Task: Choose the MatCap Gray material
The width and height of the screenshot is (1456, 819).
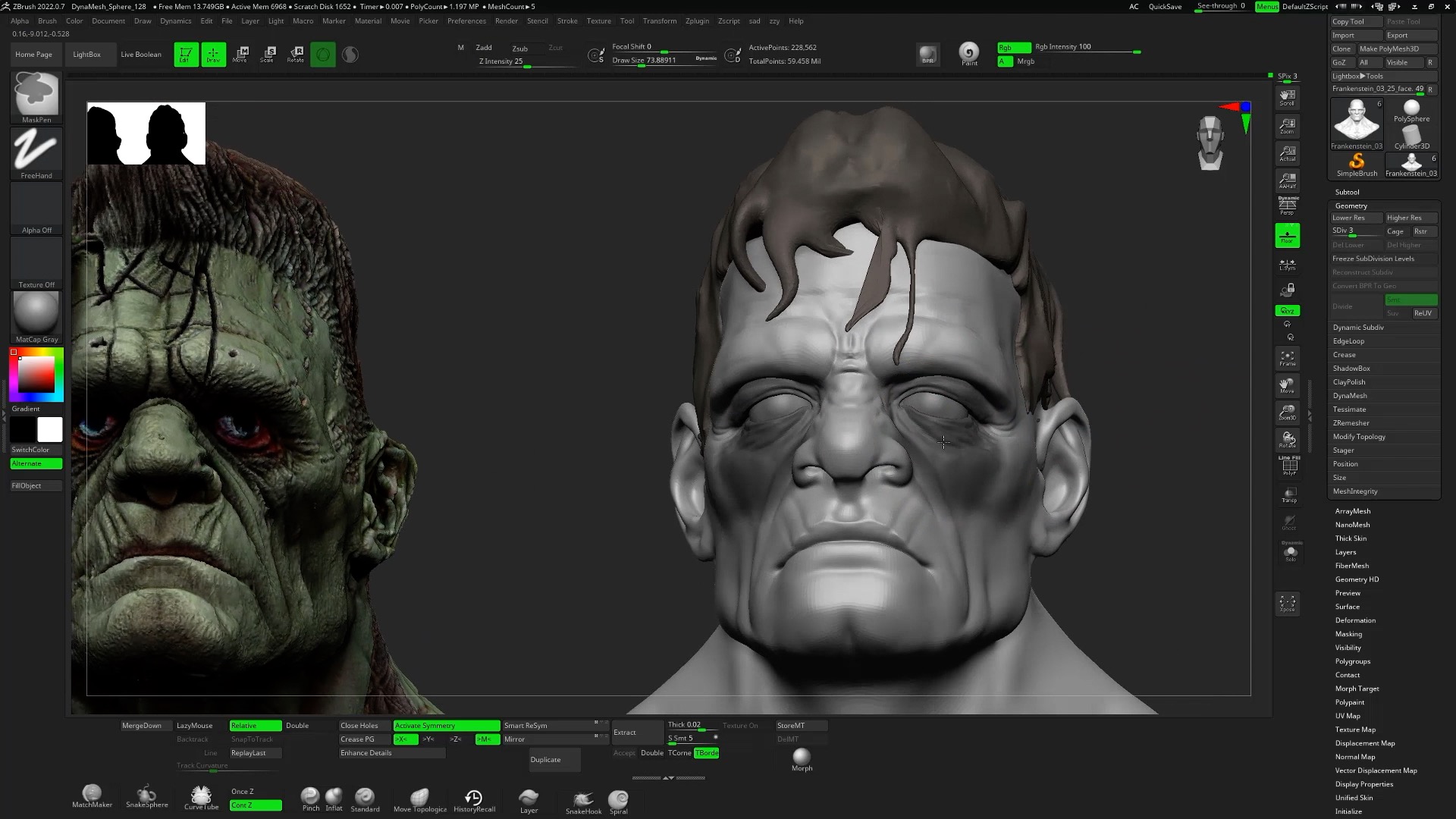Action: 35,313
